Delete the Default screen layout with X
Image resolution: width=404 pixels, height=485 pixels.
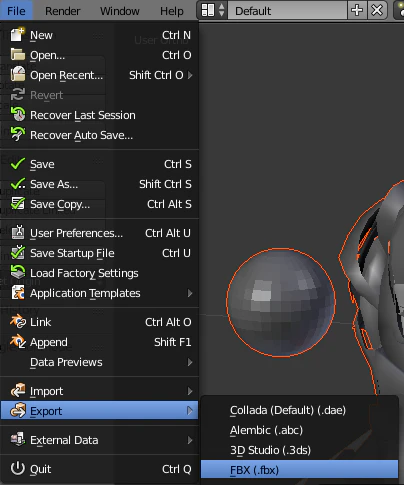coord(377,10)
